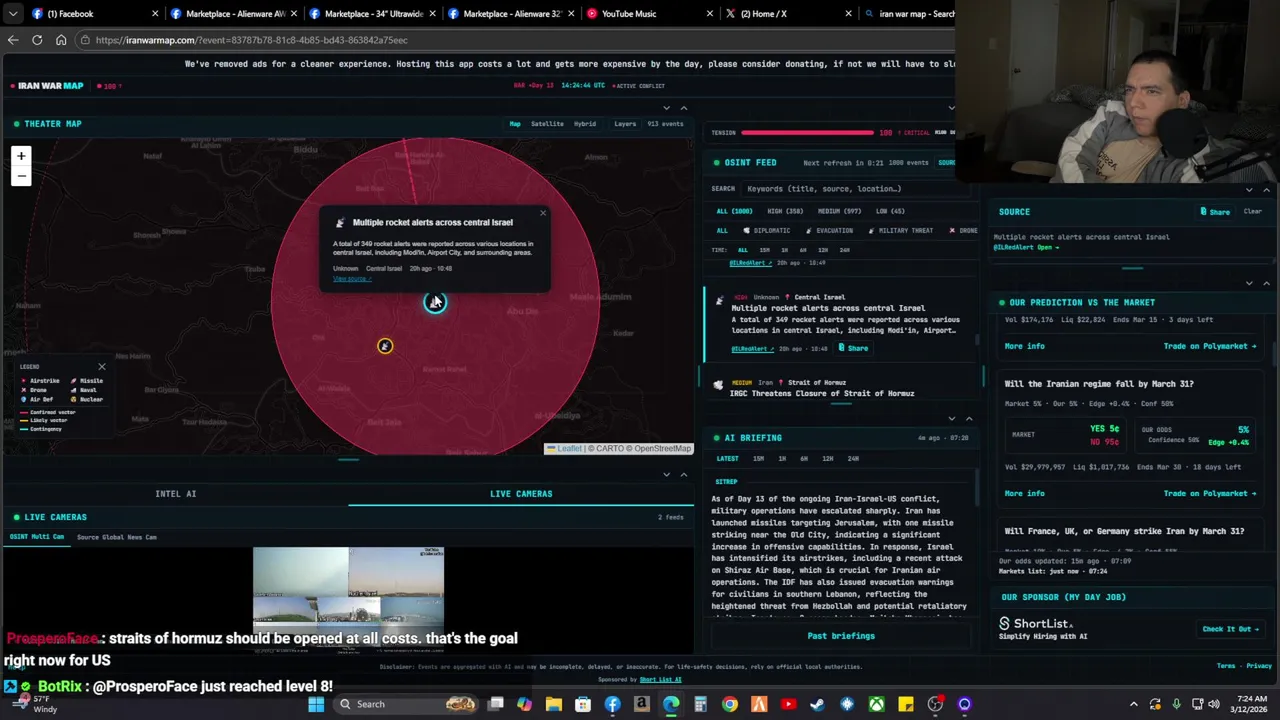
Task: Share the central Israel rocket alerts event
Action: click(x=853, y=348)
